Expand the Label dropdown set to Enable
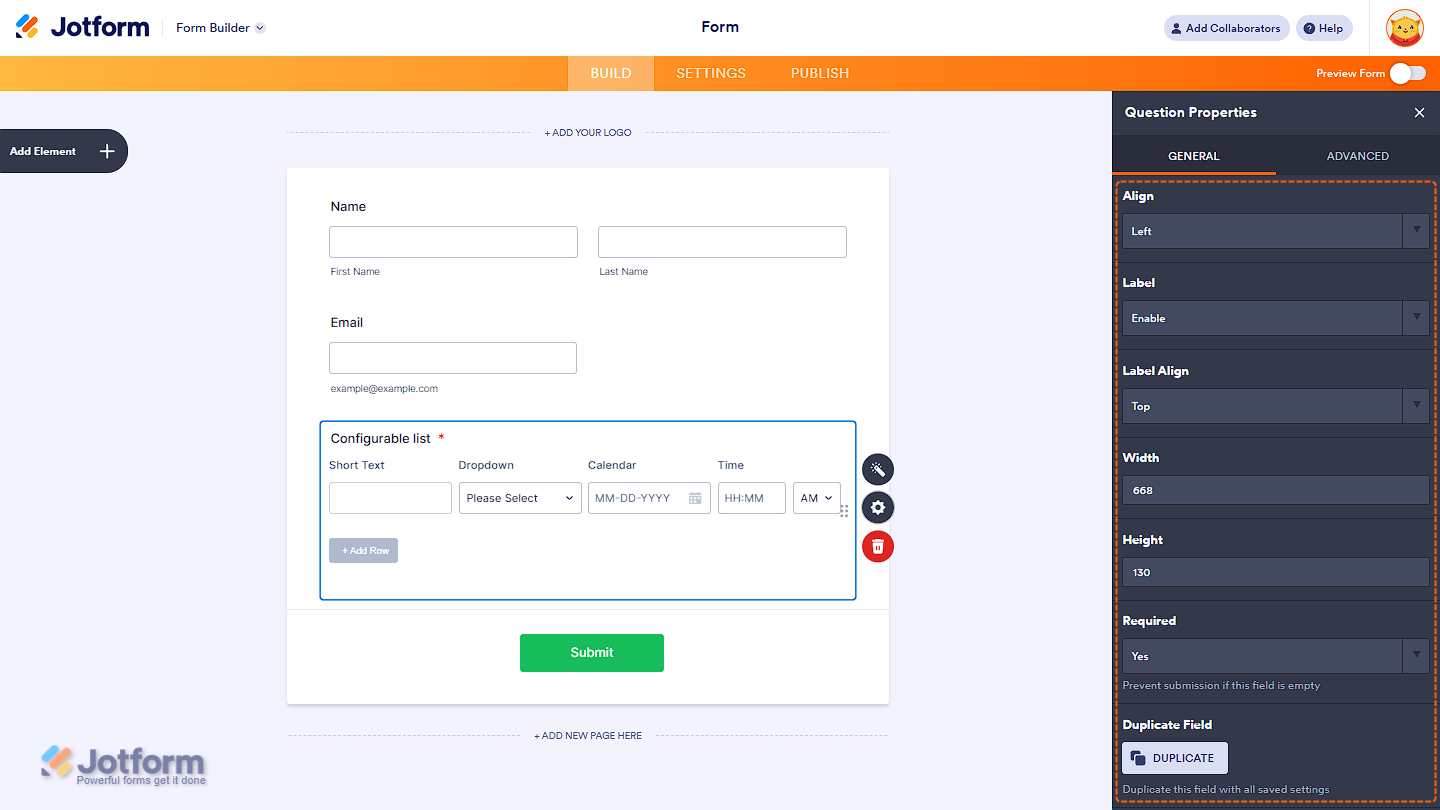This screenshot has width=1440, height=810. pyautogui.click(x=1275, y=318)
